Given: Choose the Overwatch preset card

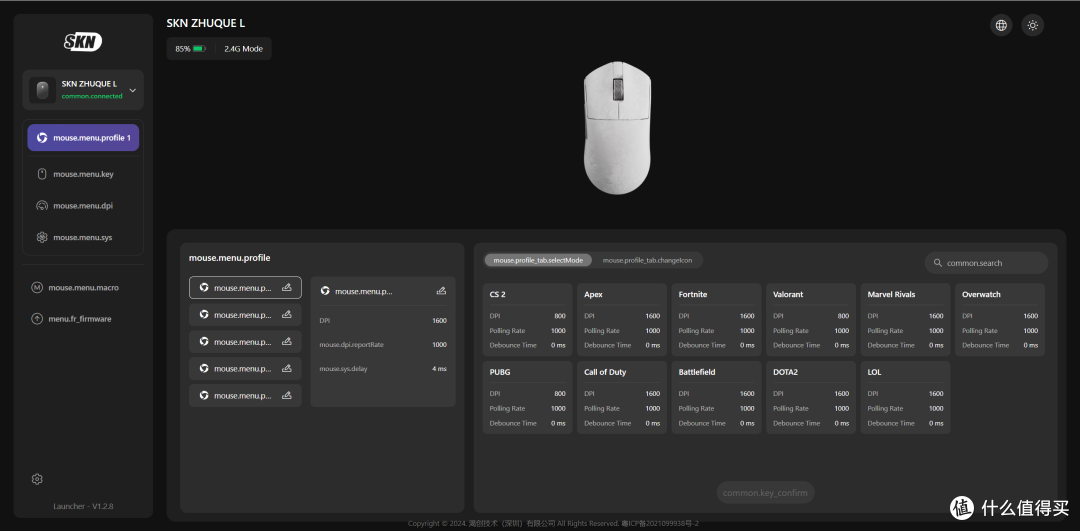Looking at the screenshot, I should coord(1000,320).
